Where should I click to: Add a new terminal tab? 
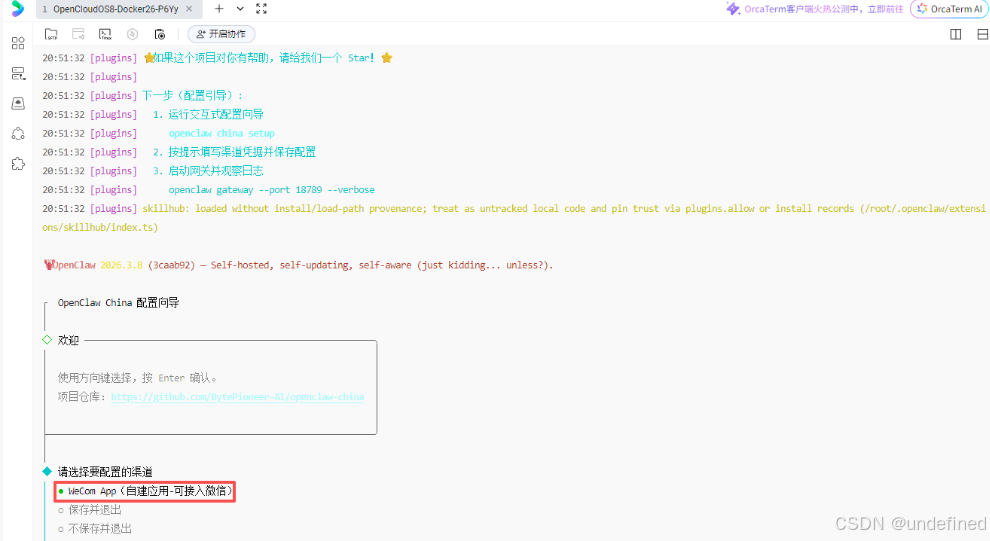pos(219,9)
